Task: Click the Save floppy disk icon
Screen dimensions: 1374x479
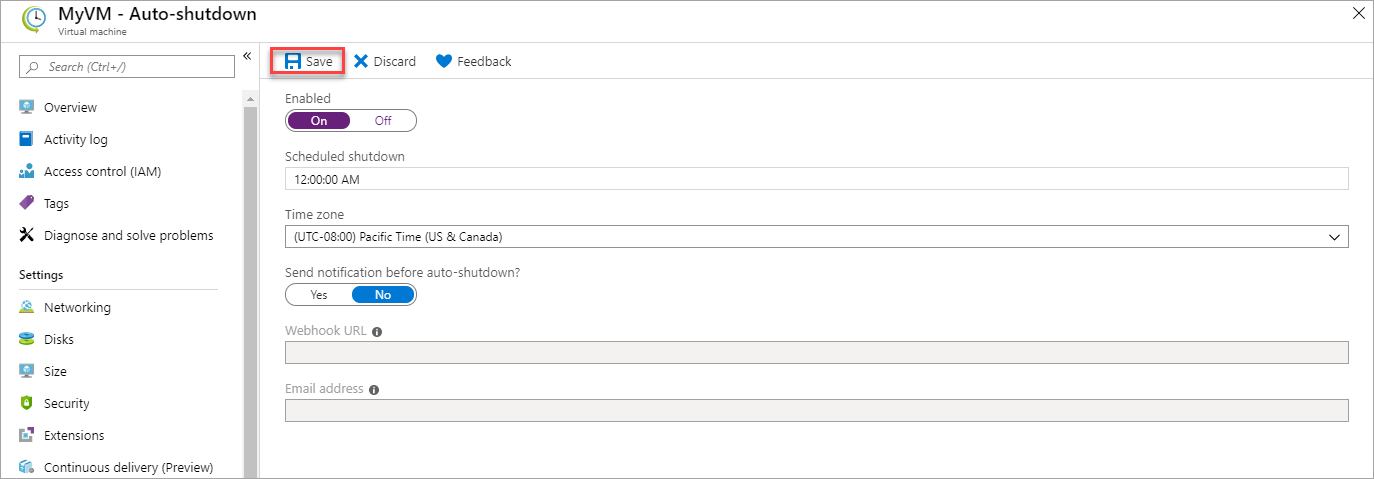Action: [293, 61]
